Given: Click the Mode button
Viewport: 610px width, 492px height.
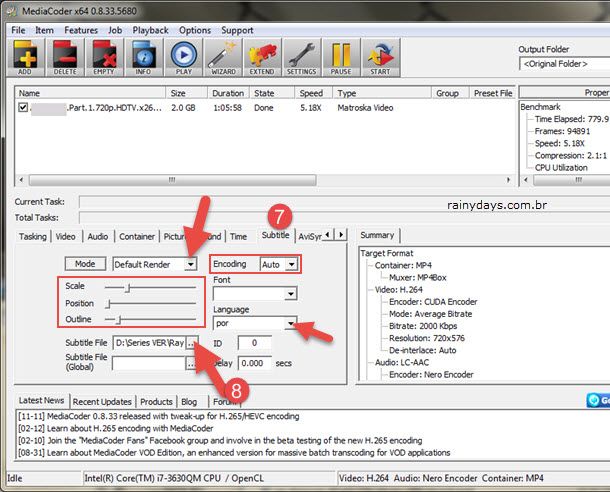Looking at the screenshot, I should pos(85,264).
